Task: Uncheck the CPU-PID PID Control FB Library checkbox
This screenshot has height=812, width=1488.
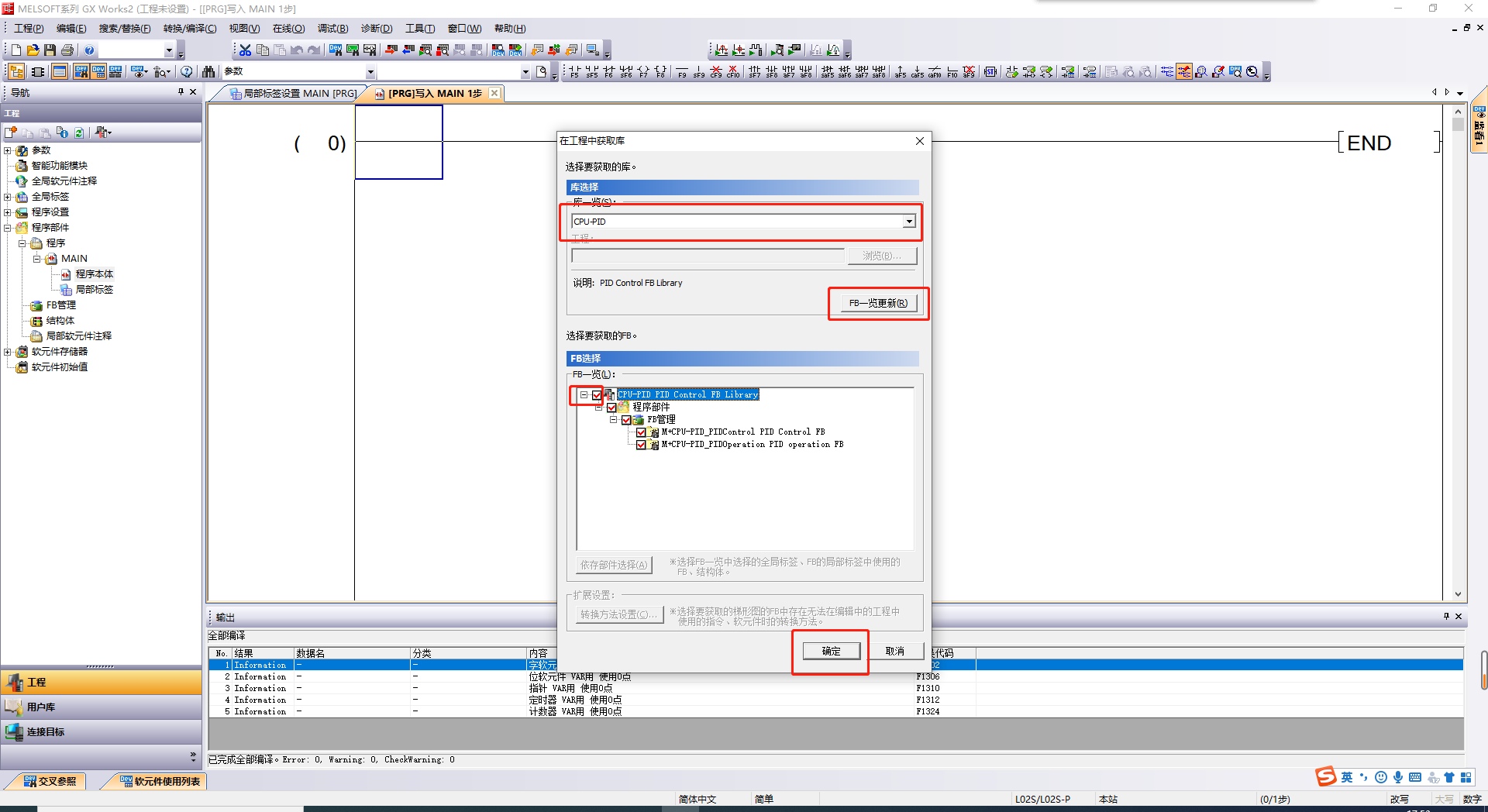Action: [x=597, y=395]
